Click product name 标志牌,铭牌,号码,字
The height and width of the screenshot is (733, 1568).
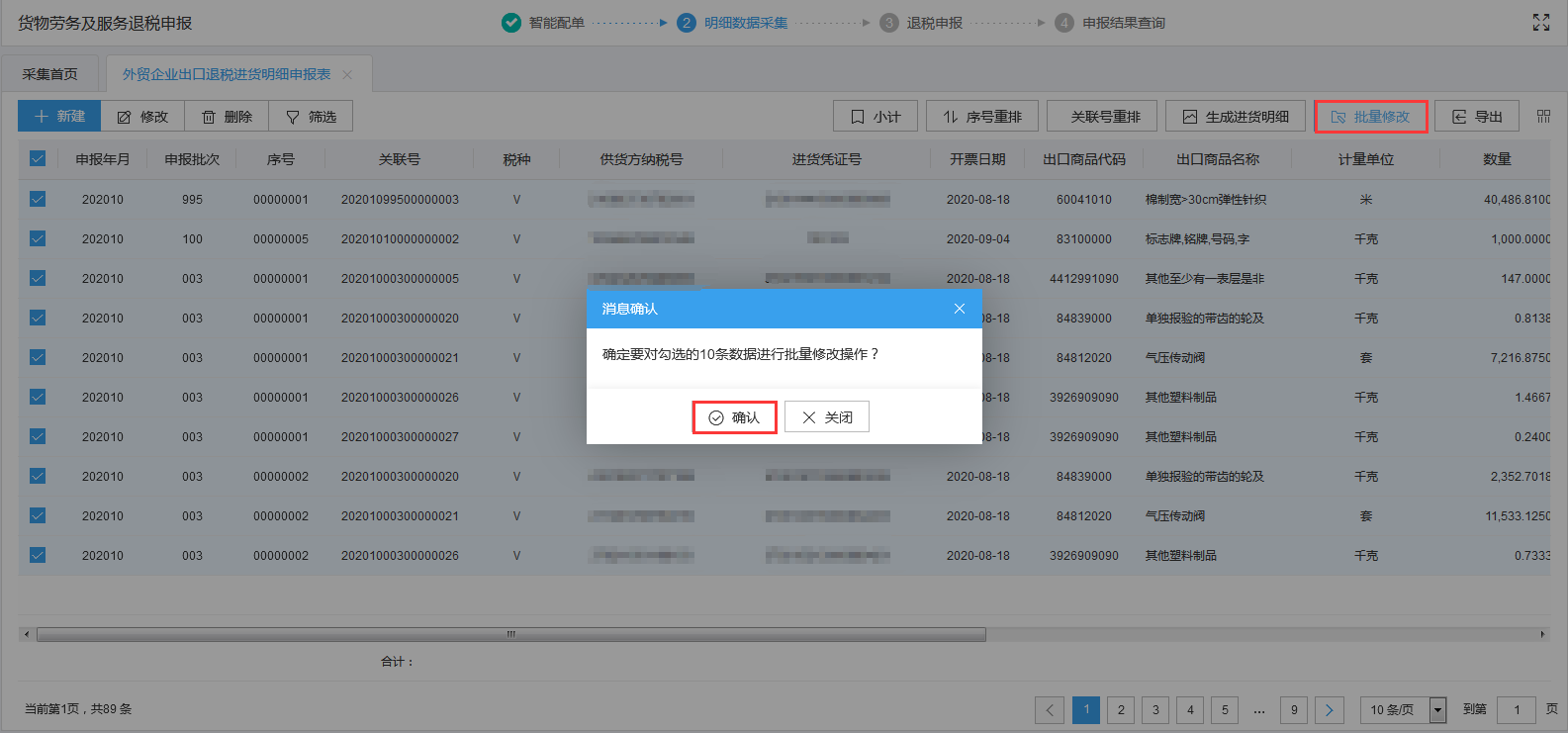(1197, 238)
